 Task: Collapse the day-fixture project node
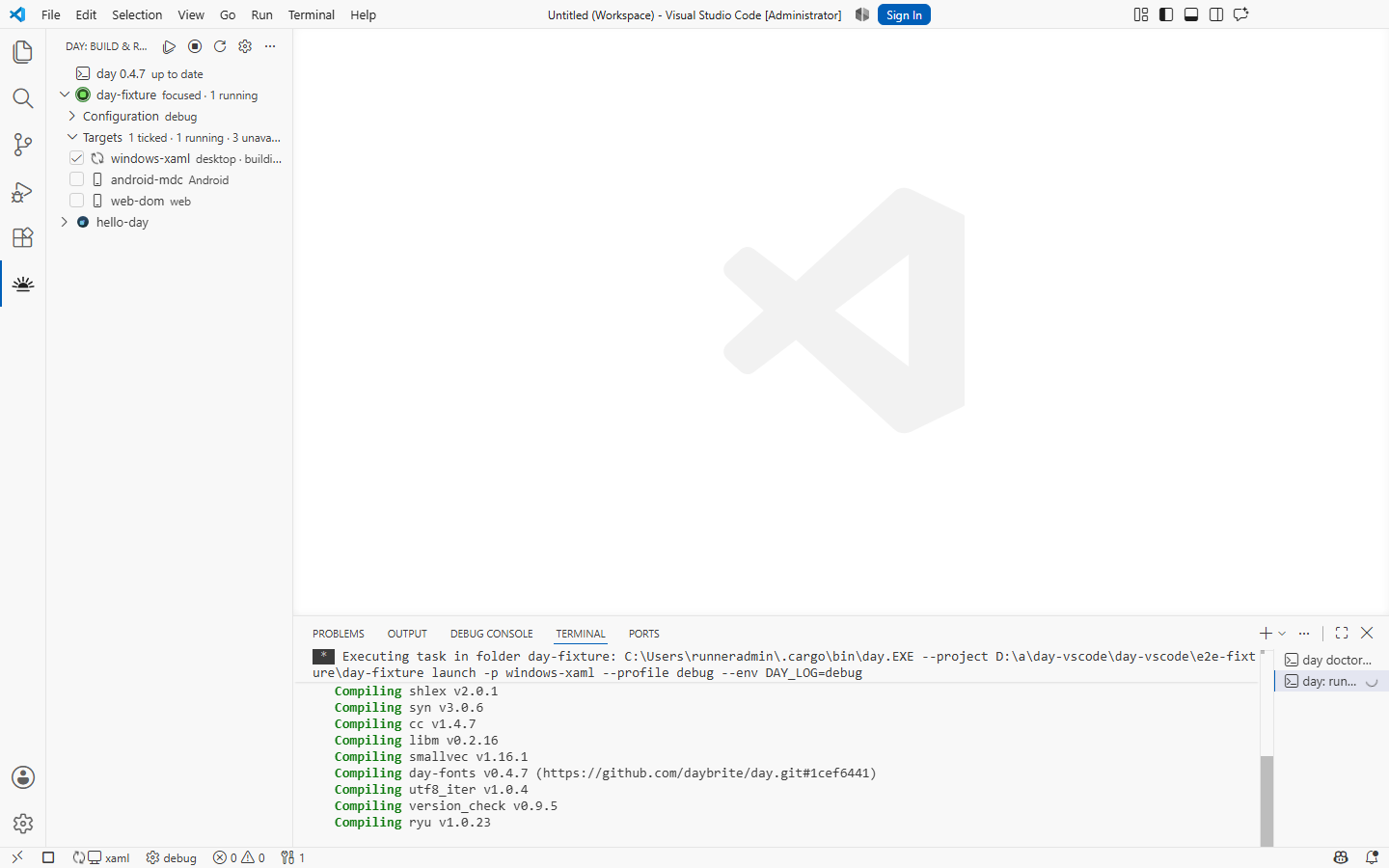coord(65,95)
